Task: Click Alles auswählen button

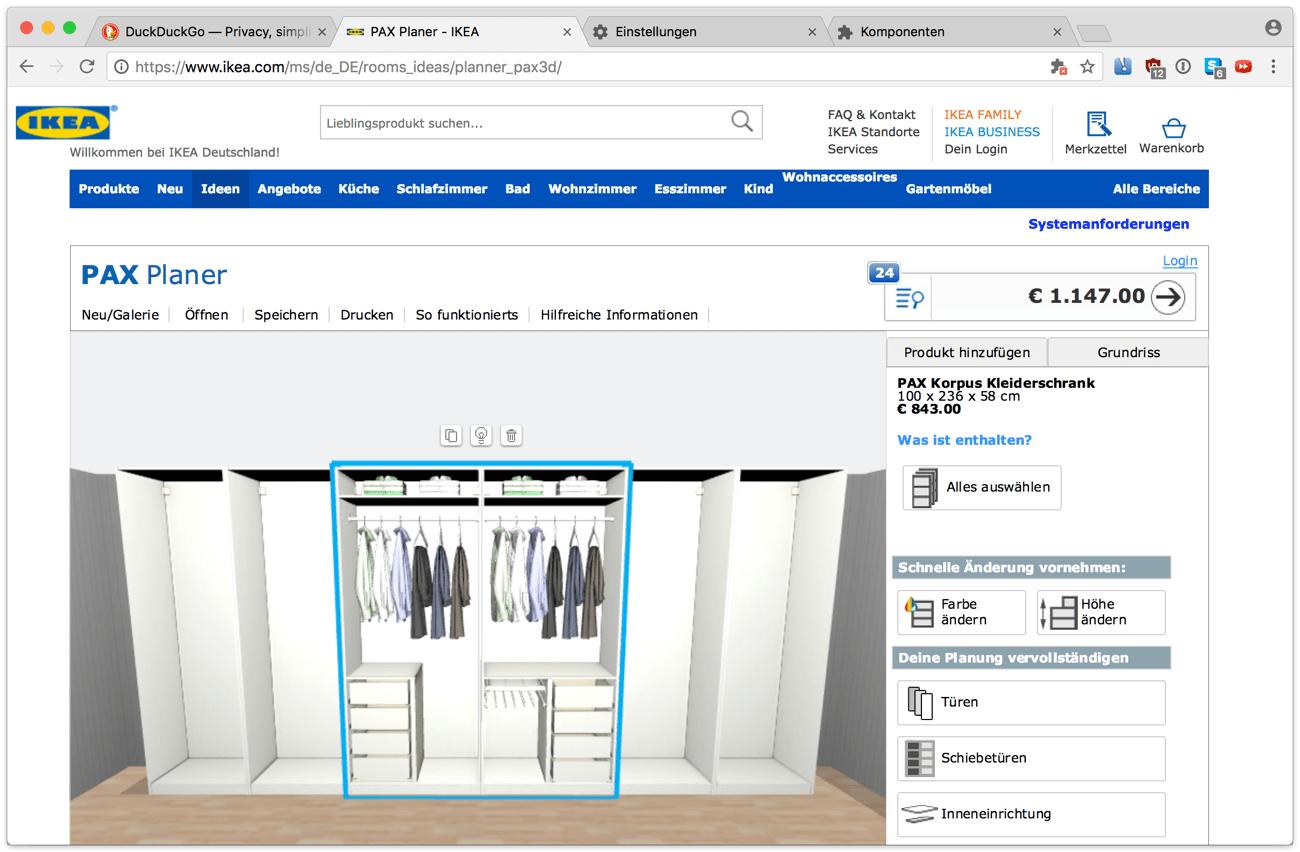Action: (982, 488)
